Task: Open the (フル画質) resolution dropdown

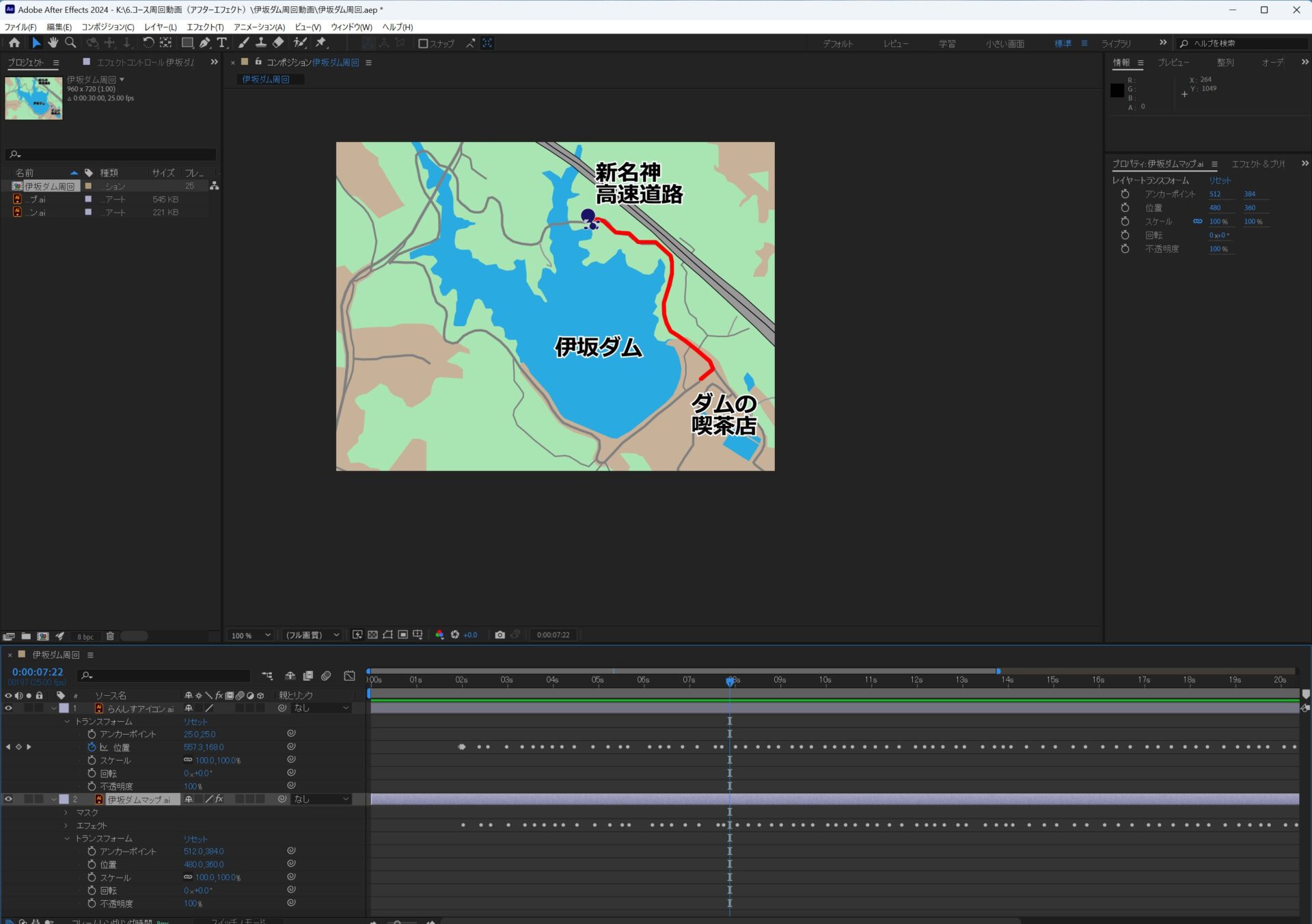Action: click(313, 636)
